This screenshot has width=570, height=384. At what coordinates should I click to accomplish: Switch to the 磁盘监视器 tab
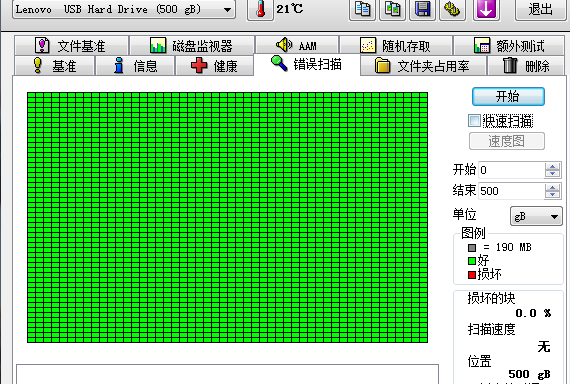pyautogui.click(x=192, y=46)
